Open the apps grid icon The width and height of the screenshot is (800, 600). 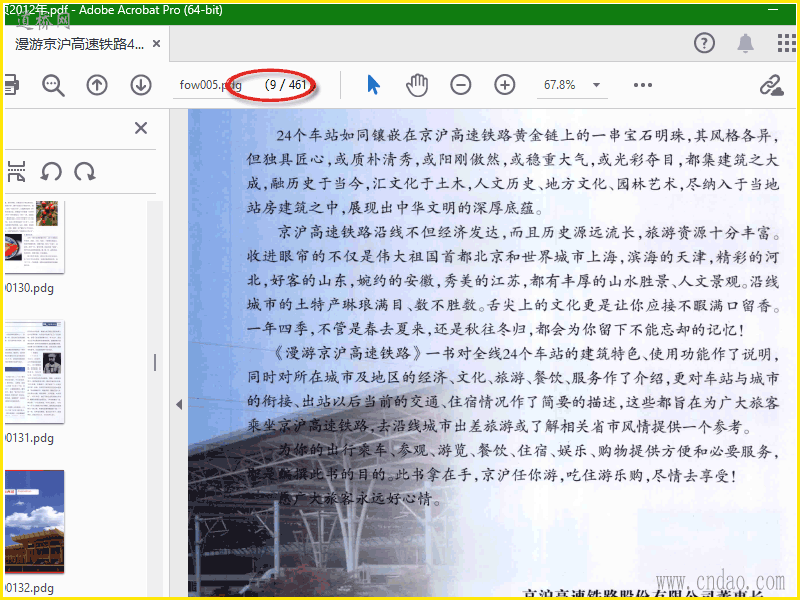787,43
